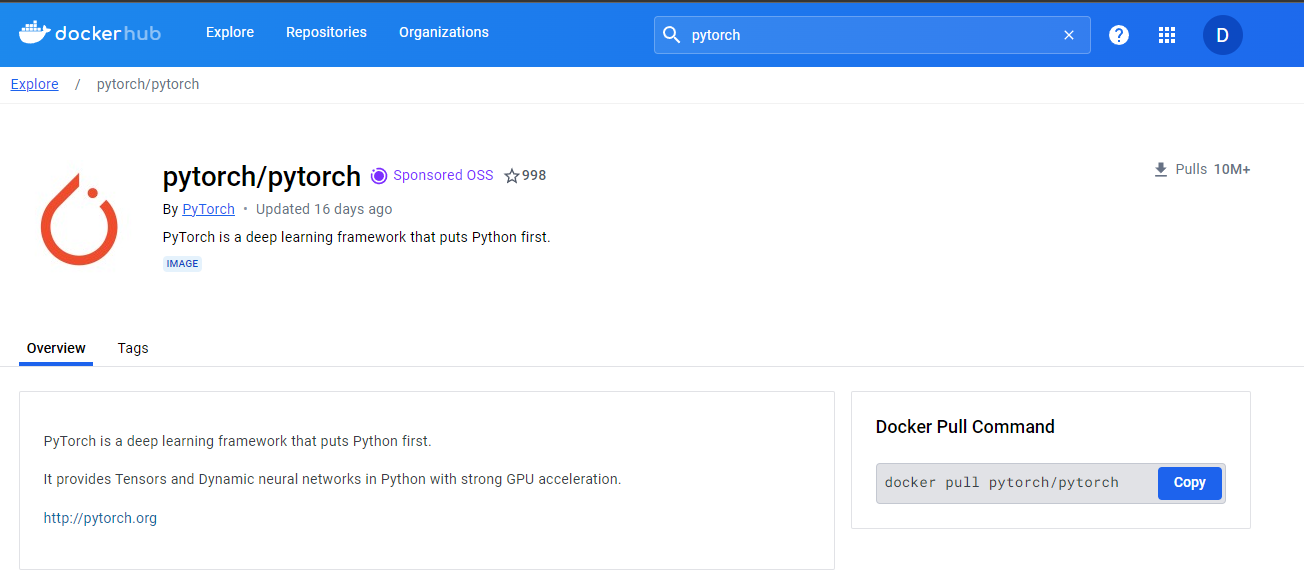The width and height of the screenshot is (1304, 570).
Task: Click the search magnifier icon
Action: click(672, 35)
